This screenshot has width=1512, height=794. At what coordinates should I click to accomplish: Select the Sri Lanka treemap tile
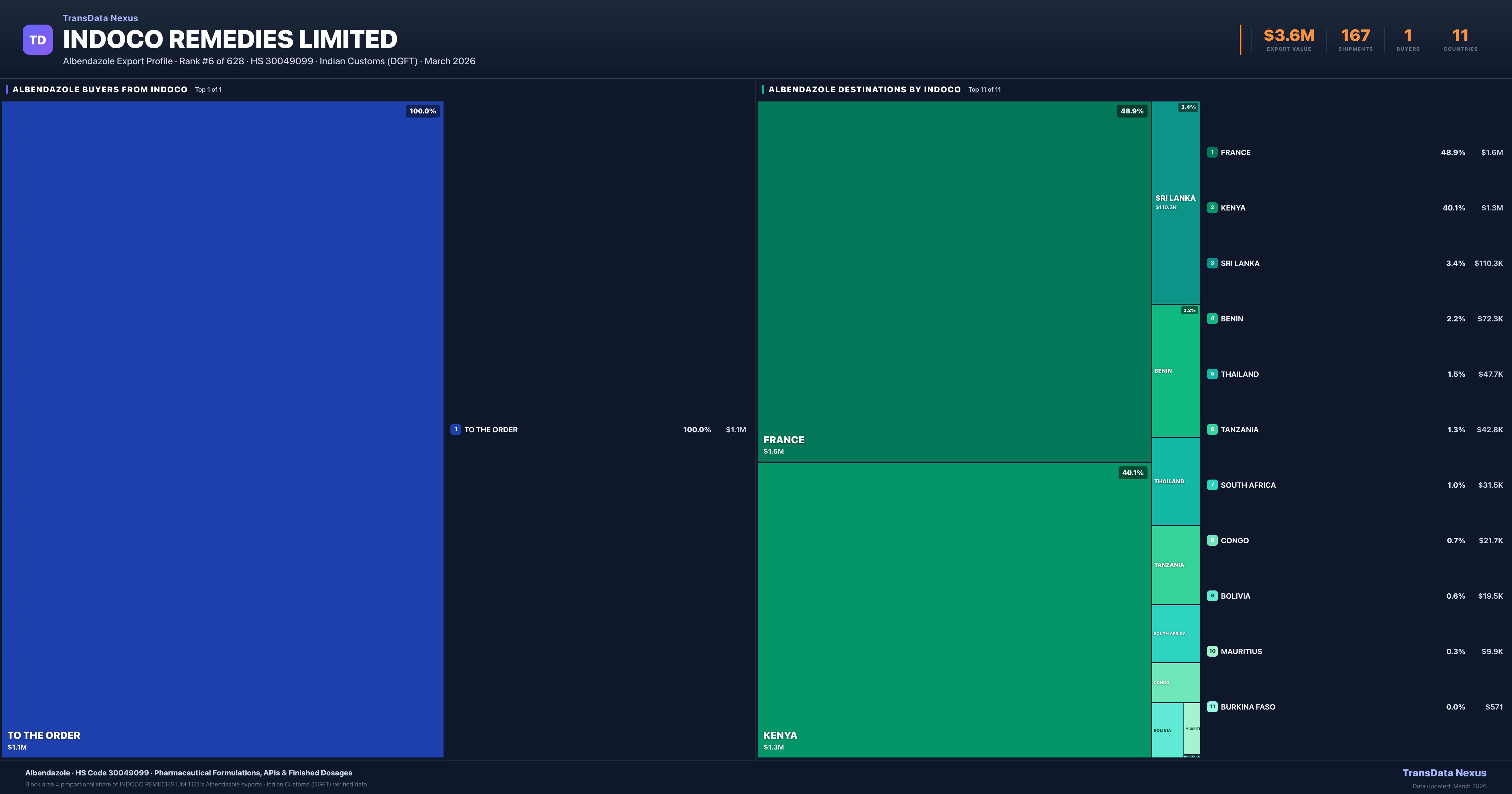tap(1176, 203)
